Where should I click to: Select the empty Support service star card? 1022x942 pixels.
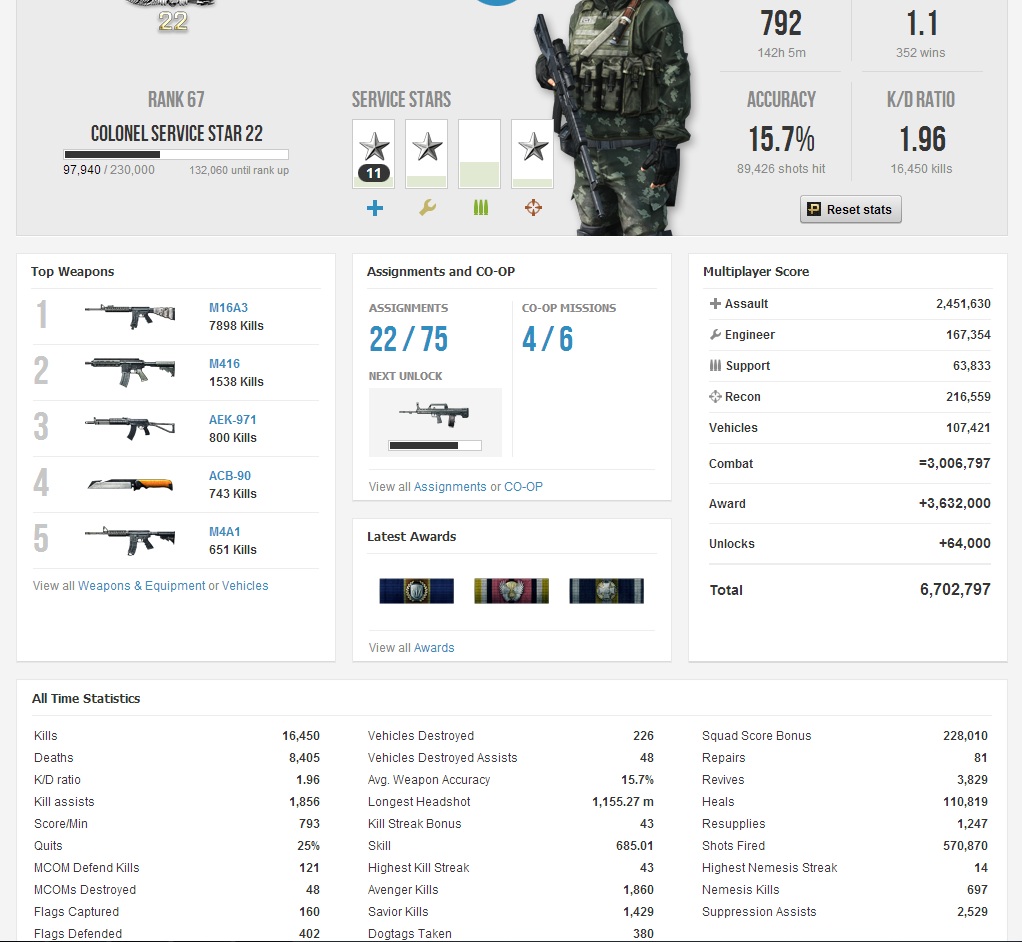(x=480, y=154)
